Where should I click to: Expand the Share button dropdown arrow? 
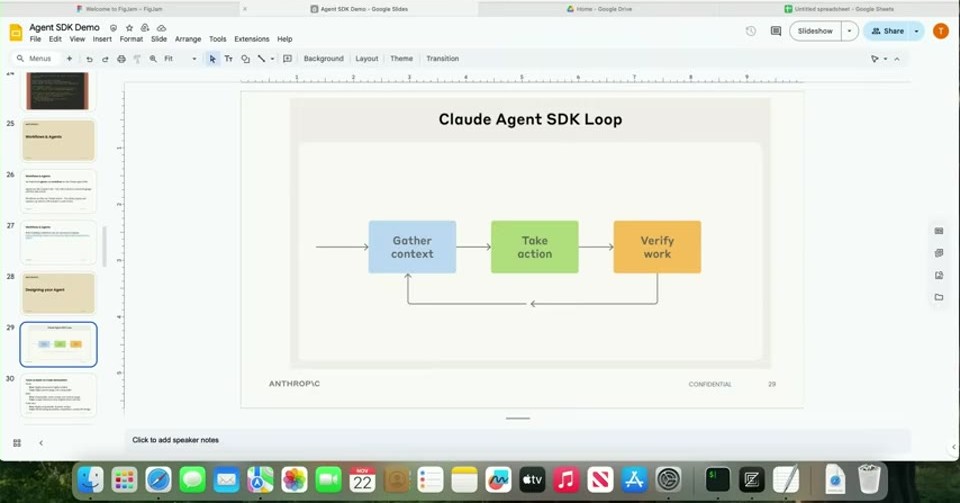coord(916,31)
